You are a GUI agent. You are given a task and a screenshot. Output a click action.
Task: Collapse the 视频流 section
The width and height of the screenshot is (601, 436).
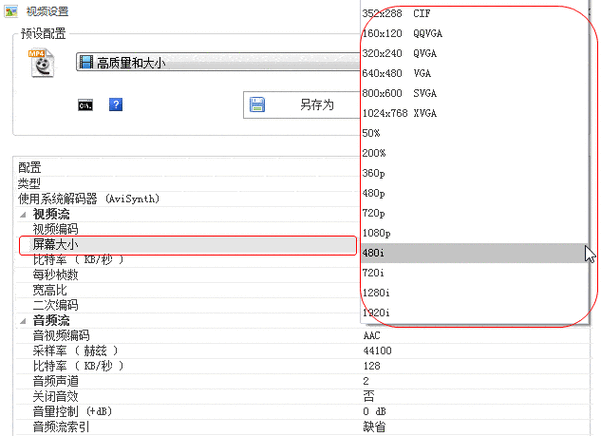(x=24, y=214)
